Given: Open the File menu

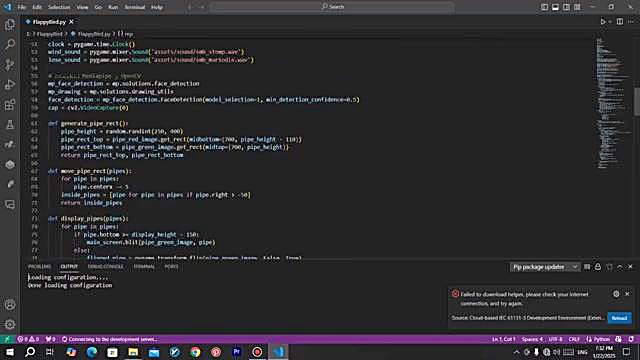Looking at the screenshot, I should point(22,7).
